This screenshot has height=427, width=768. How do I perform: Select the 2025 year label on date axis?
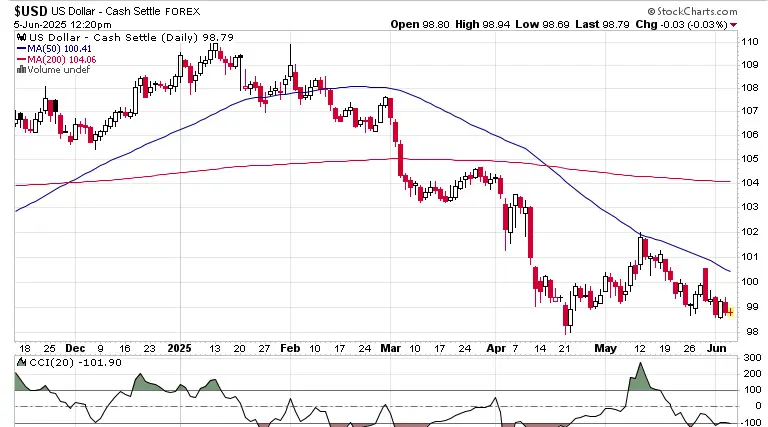179,348
